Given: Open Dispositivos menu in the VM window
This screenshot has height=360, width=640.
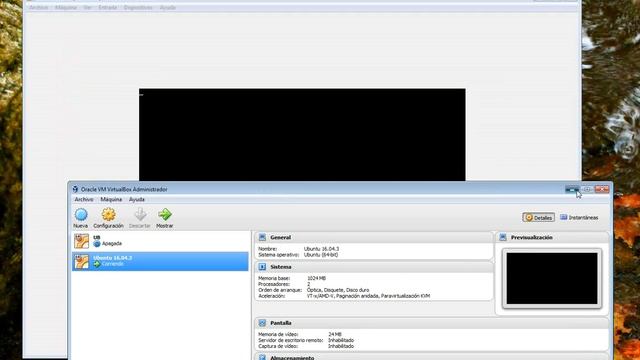Looking at the screenshot, I should click(x=138, y=7).
